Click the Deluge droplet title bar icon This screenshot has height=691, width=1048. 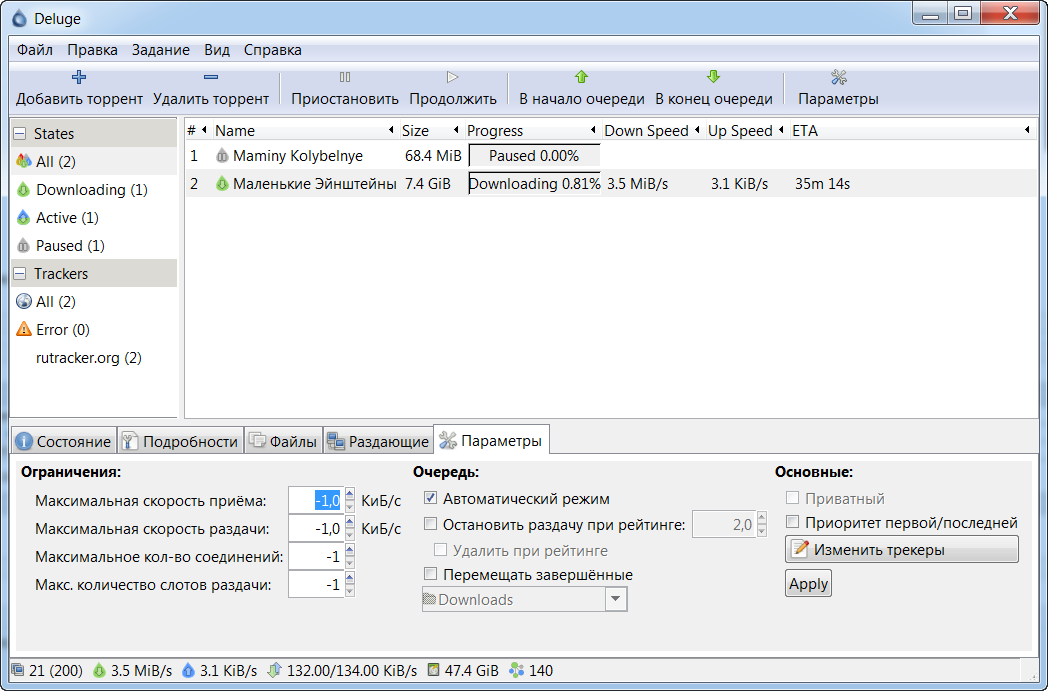click(x=20, y=18)
